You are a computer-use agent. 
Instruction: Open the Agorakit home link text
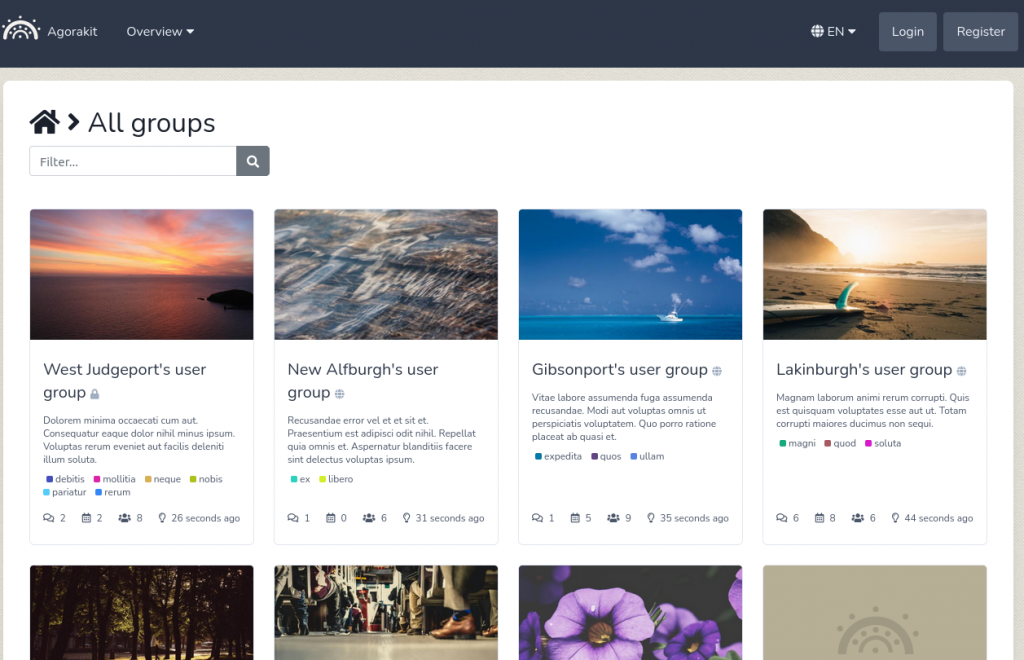[72, 31]
